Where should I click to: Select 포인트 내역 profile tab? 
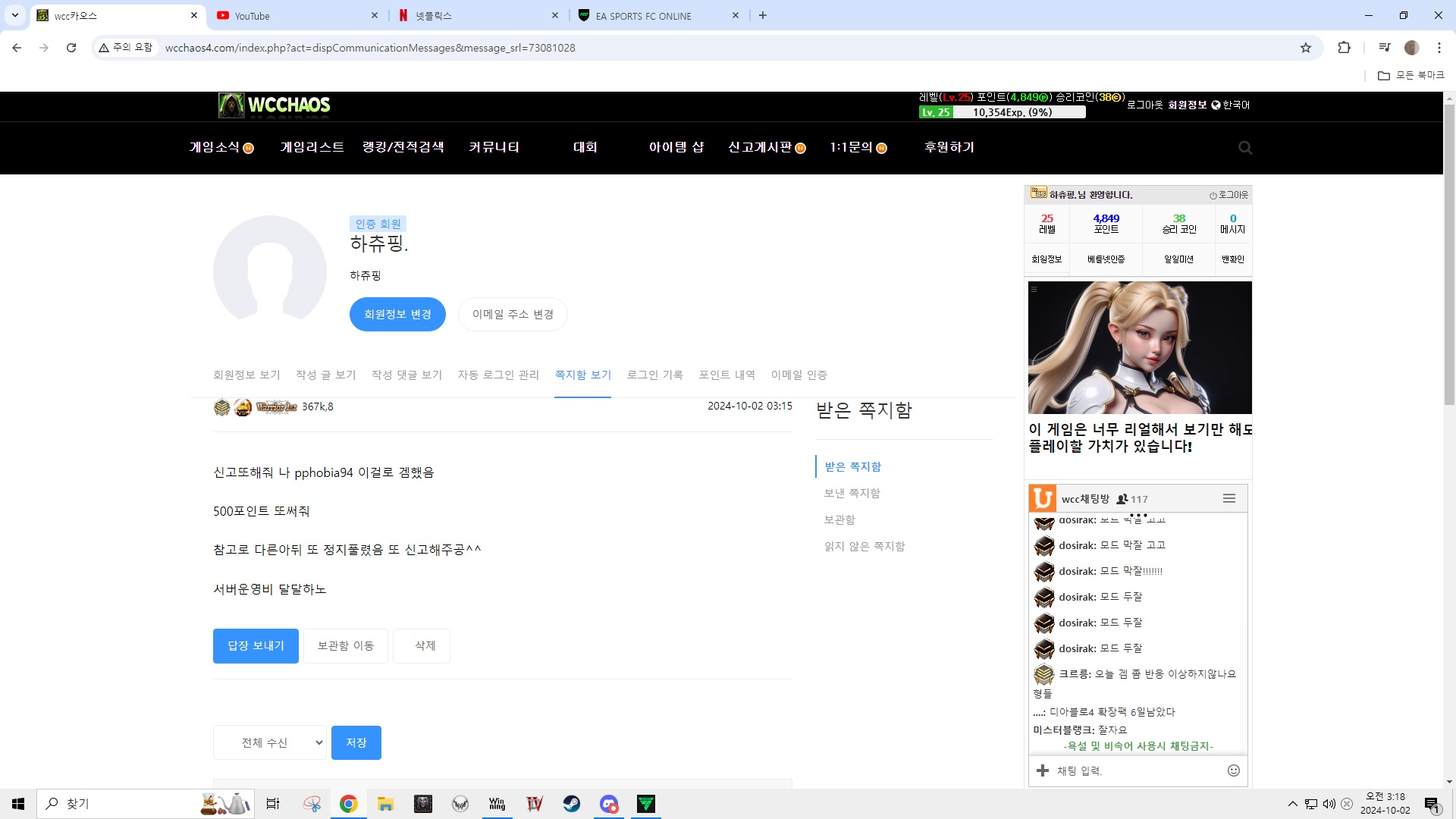(726, 375)
